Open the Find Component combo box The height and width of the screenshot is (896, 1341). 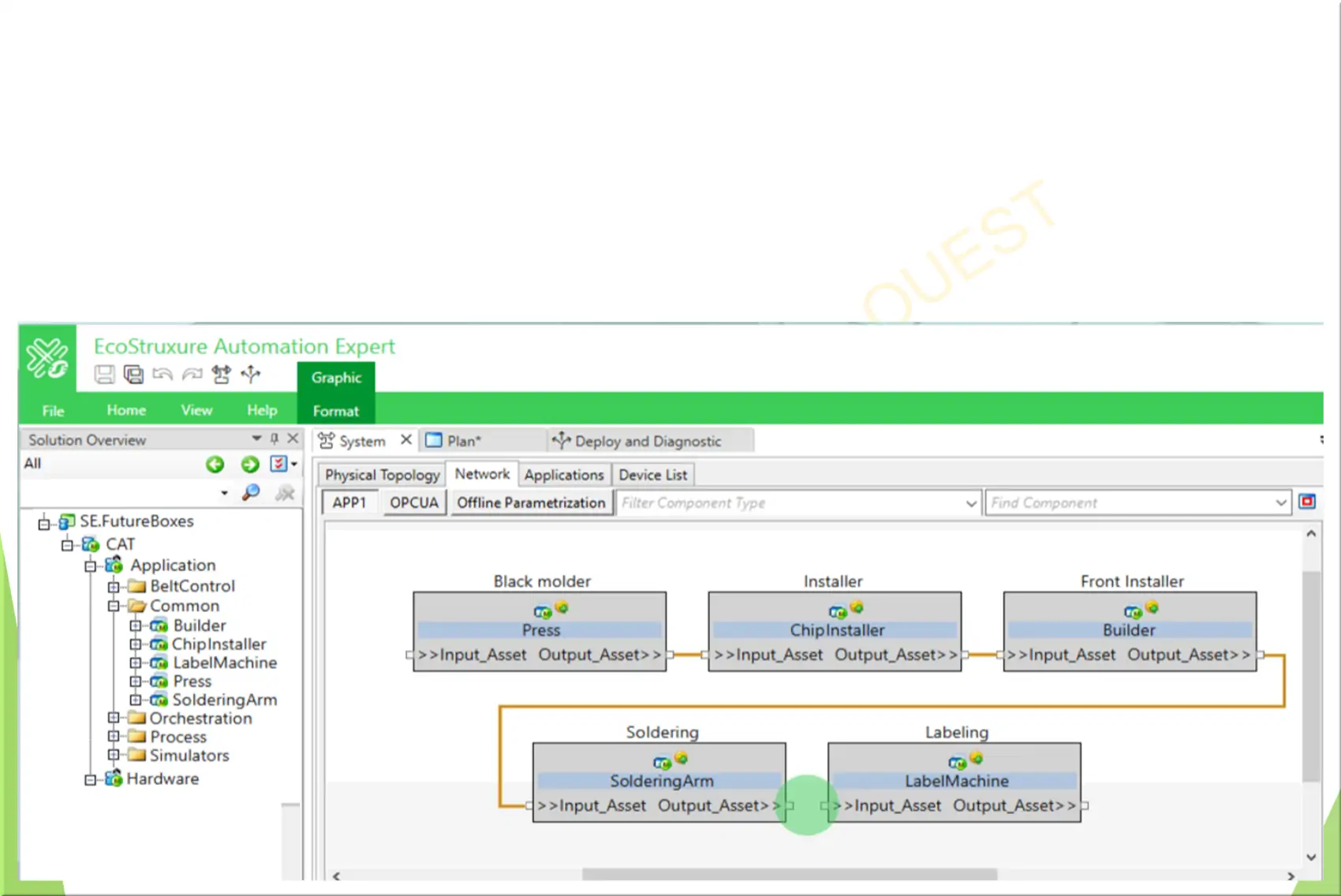[x=1137, y=502]
